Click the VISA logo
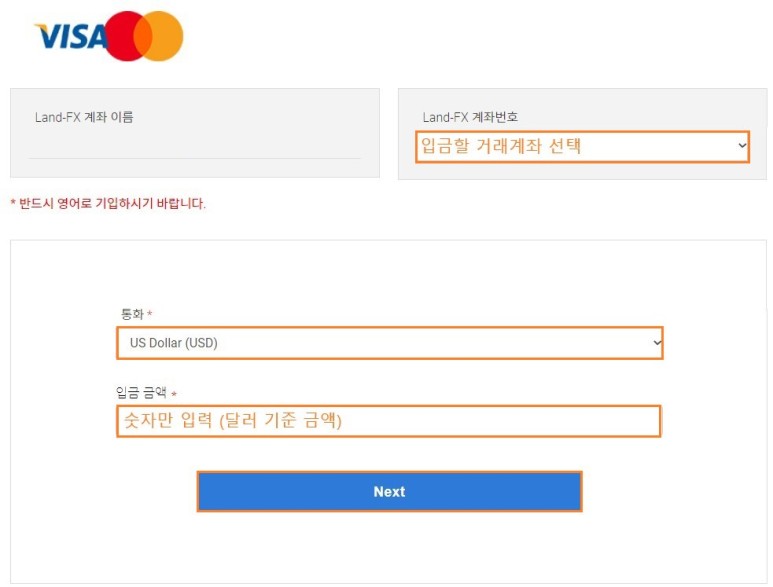This screenshot has width=773, height=587. (x=71, y=36)
